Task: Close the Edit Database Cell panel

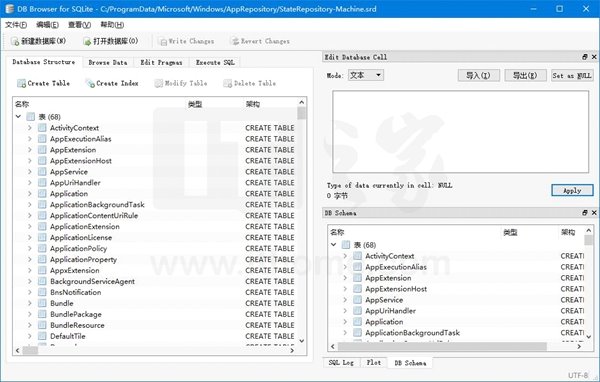Action: click(594, 57)
